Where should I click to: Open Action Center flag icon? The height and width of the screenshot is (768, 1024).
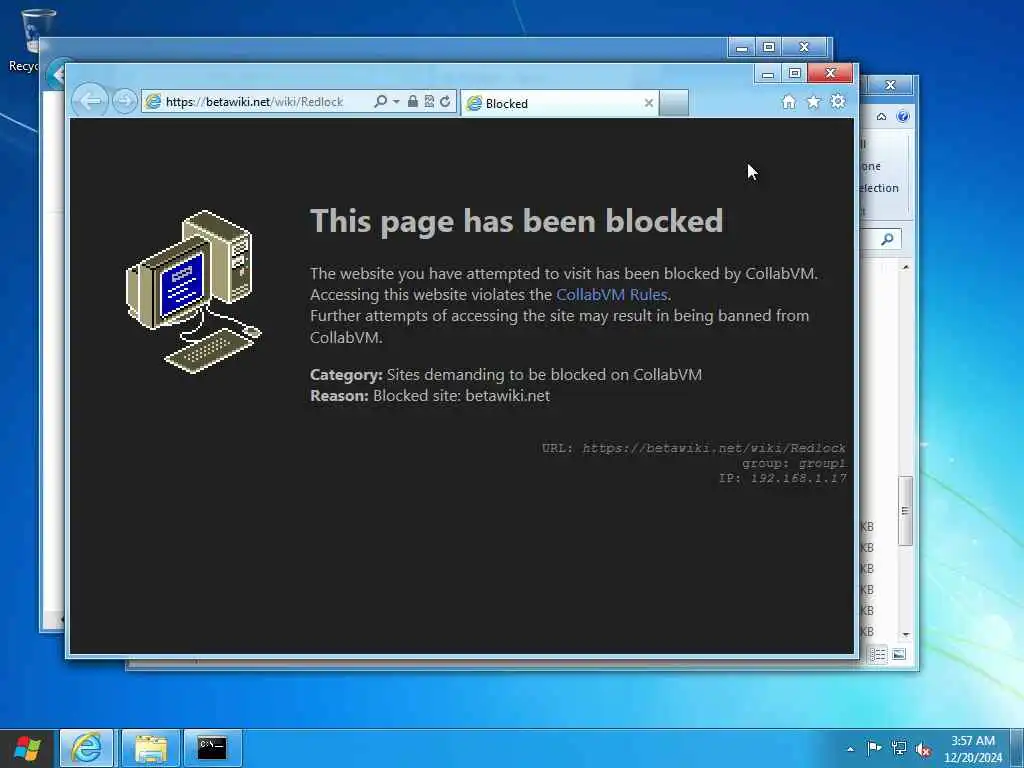(874, 748)
